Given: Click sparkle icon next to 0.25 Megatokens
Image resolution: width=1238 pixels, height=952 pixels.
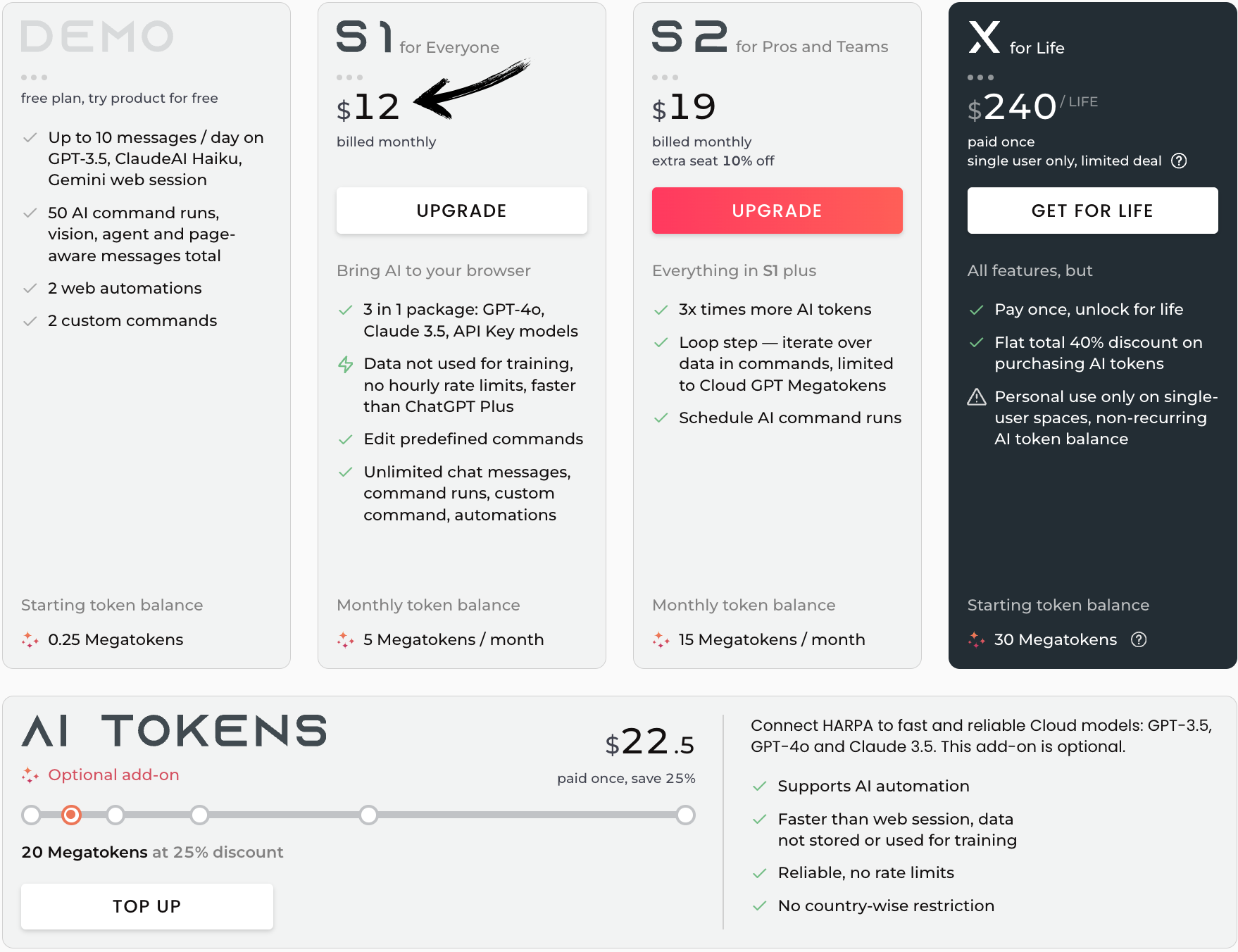Looking at the screenshot, I should 30,639.
